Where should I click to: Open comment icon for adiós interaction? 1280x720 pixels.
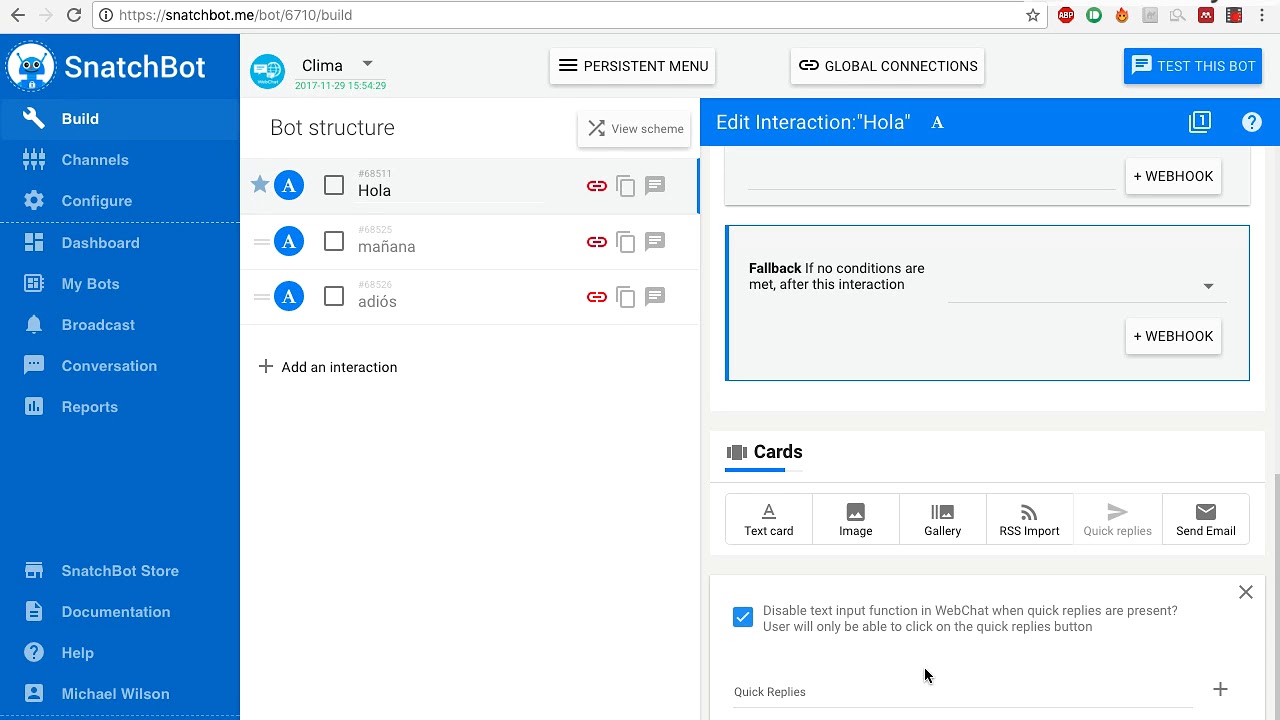(655, 296)
